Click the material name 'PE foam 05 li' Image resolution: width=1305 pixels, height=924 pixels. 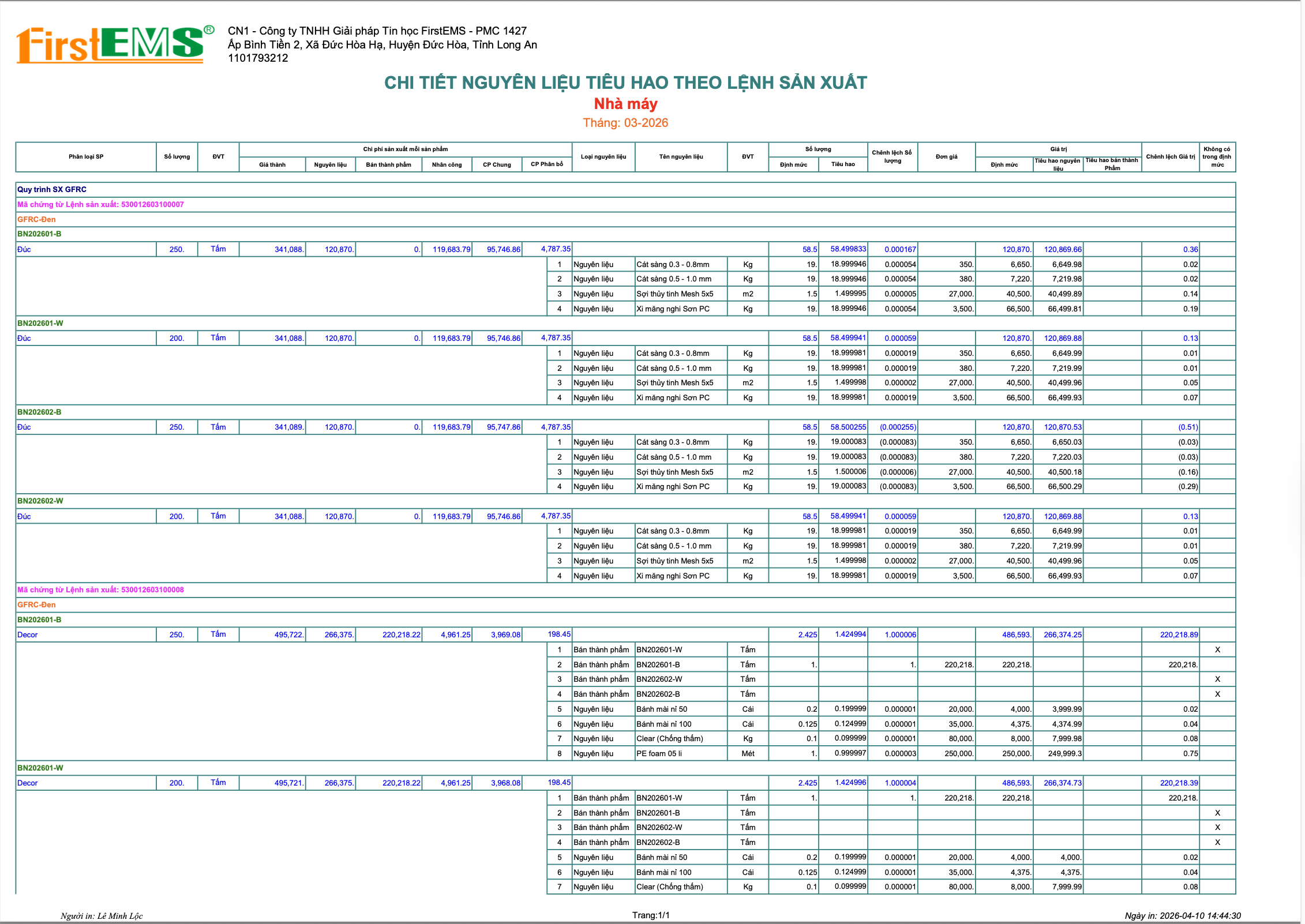click(x=659, y=754)
